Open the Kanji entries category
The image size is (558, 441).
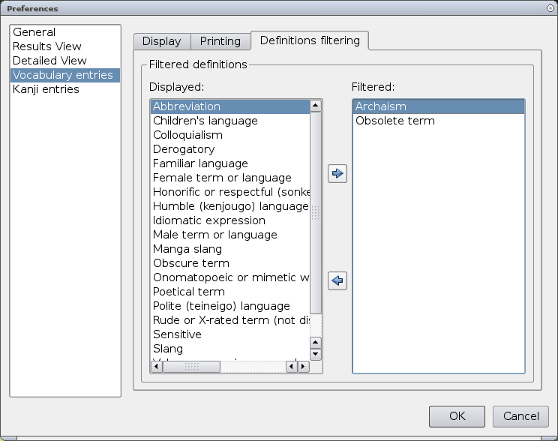[65, 89]
